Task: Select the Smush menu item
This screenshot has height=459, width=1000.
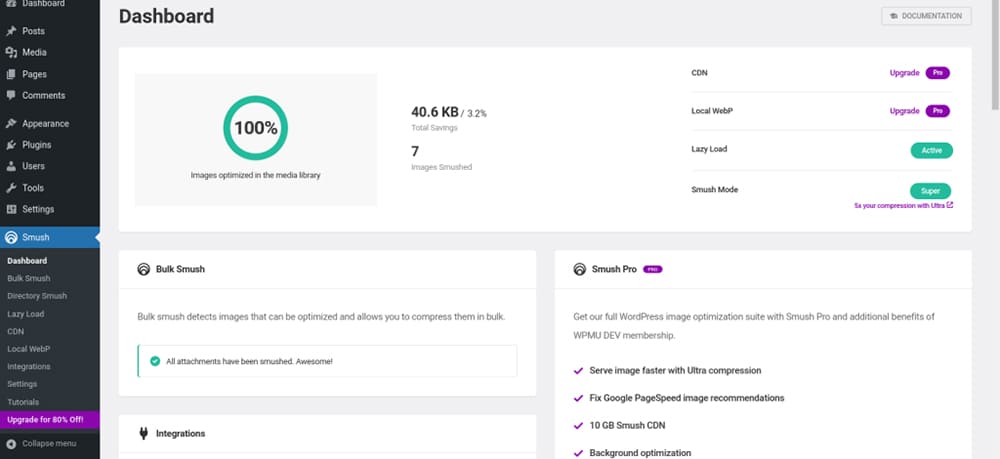Action: coord(50,238)
